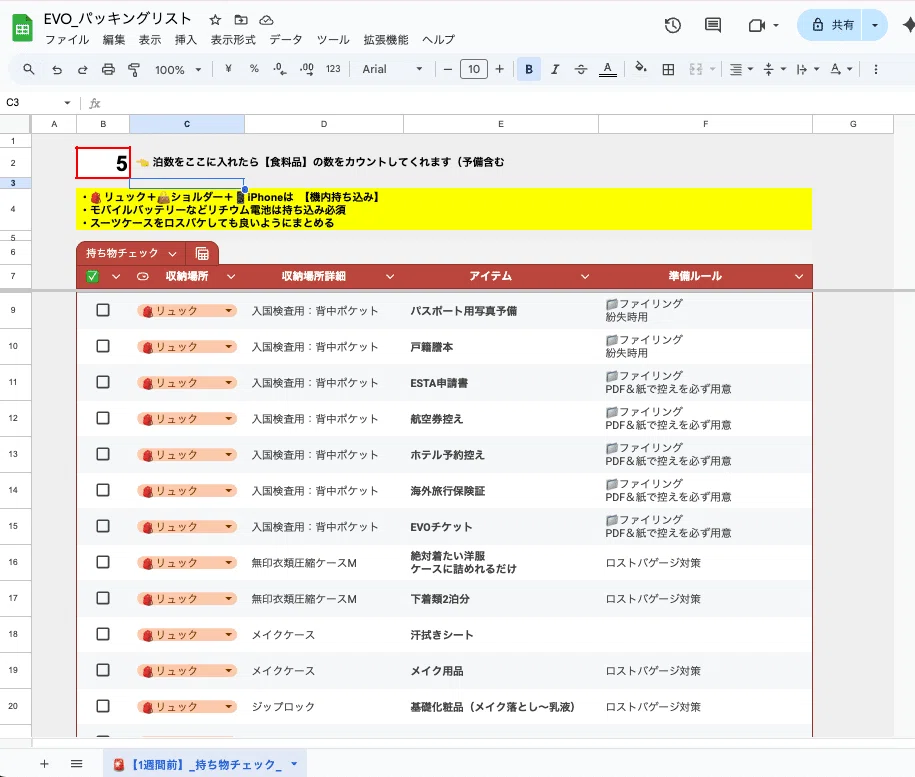The height and width of the screenshot is (777, 915).
Task: Open the Arial font dropdown
Action: coord(392,69)
